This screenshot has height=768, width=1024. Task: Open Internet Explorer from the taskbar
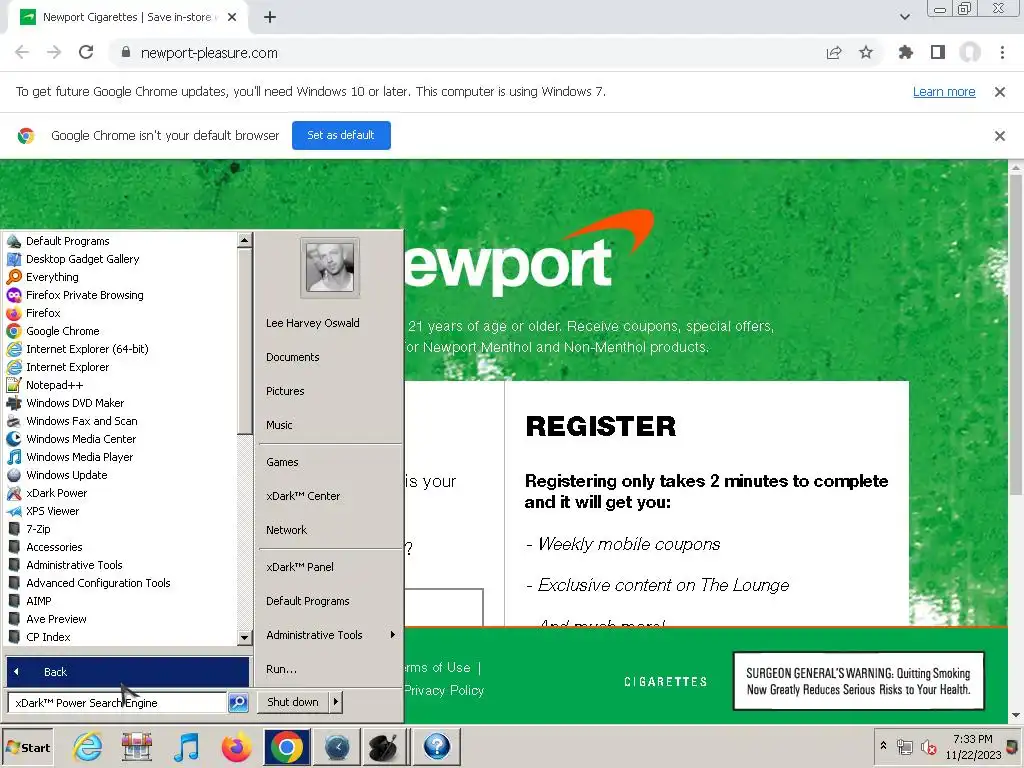88,747
